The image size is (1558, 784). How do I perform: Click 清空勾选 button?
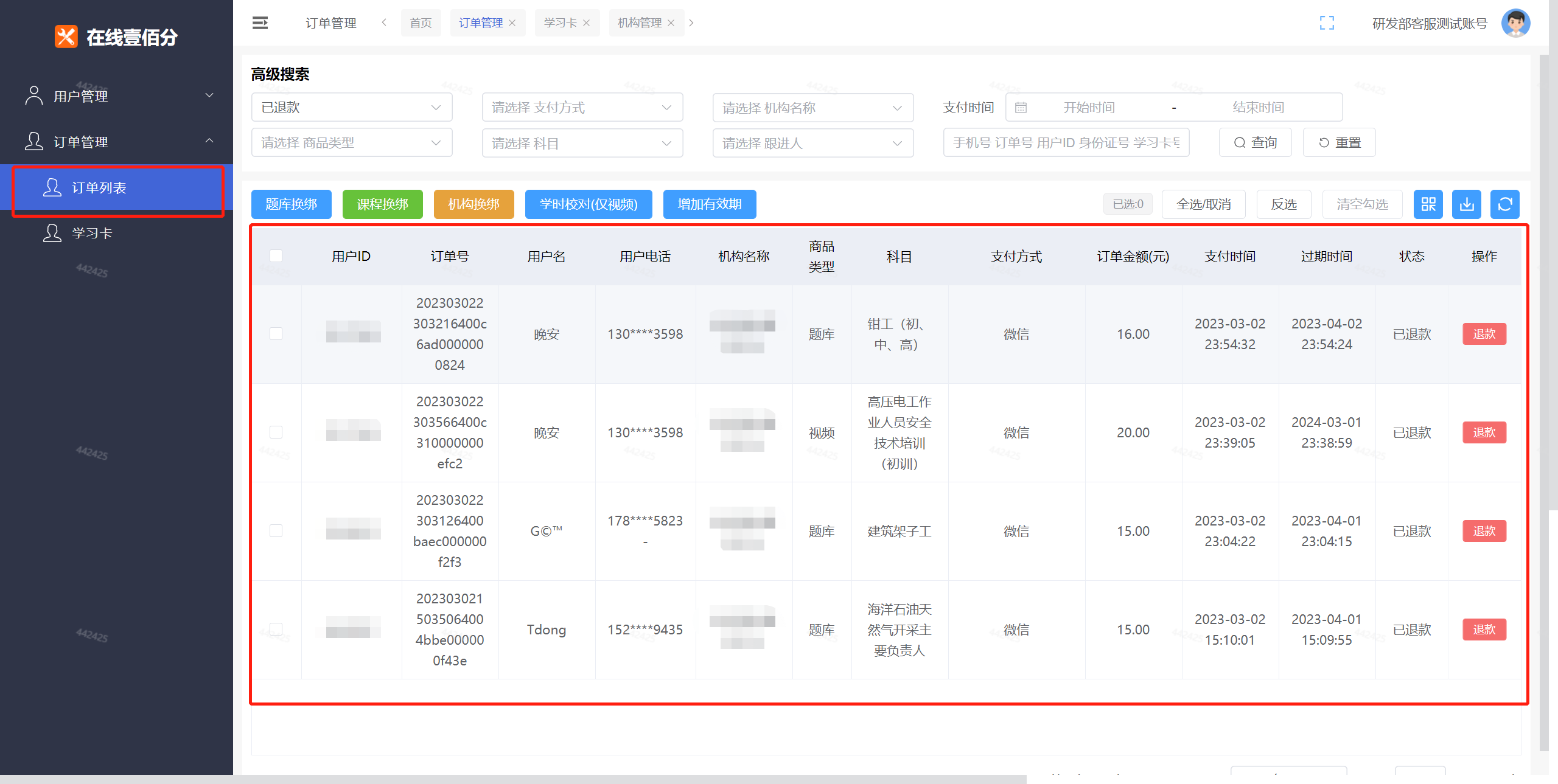[1363, 204]
